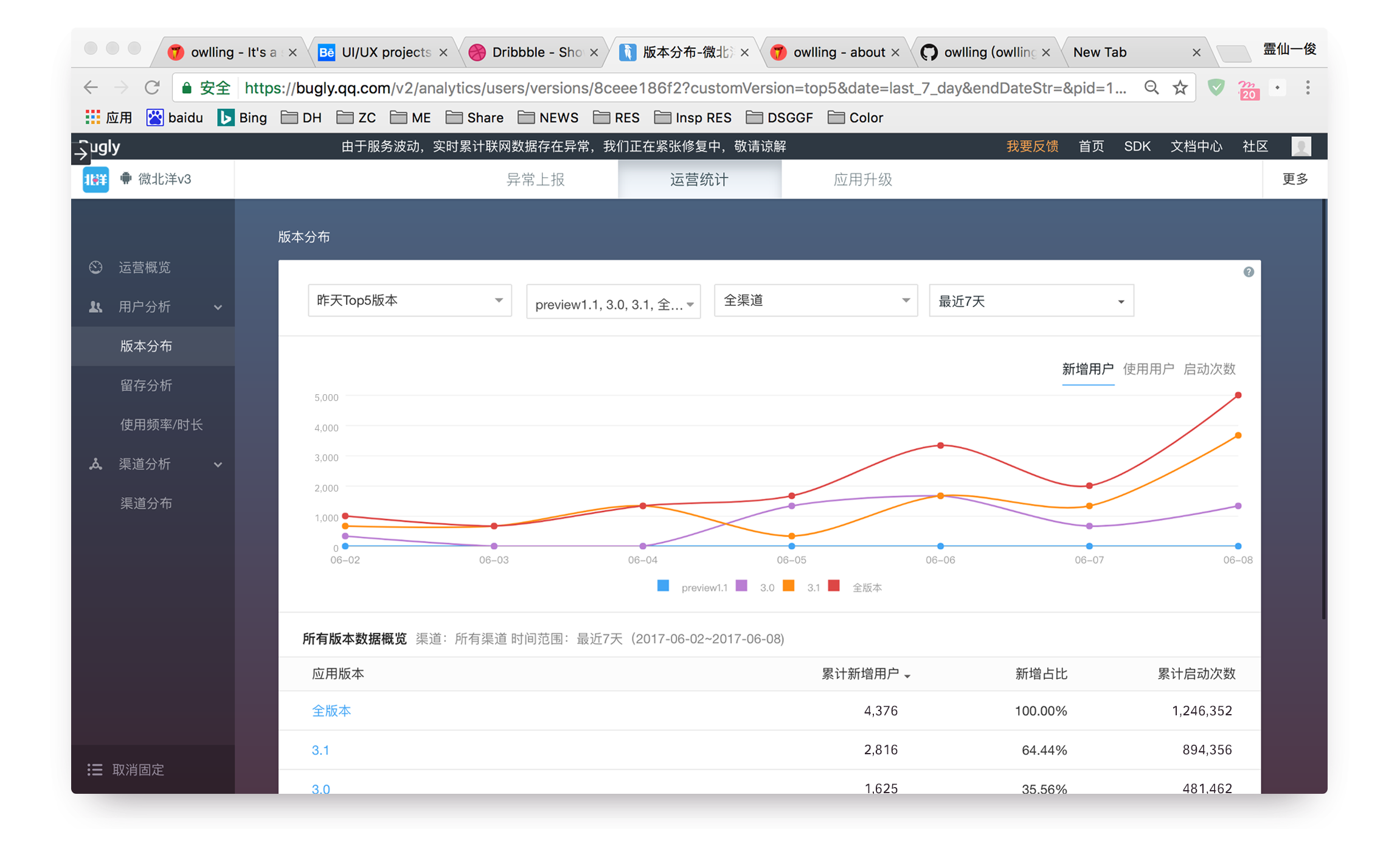Open SDK link in header
This screenshot has width=1400, height=854.
[x=1137, y=147]
